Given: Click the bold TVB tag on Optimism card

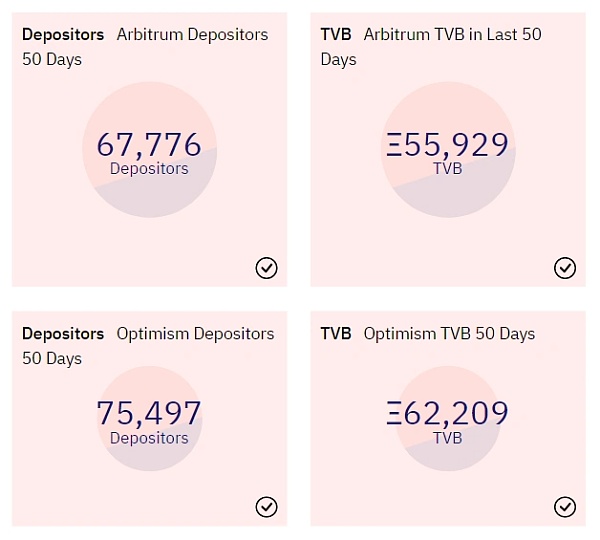Looking at the screenshot, I should pos(336,334).
